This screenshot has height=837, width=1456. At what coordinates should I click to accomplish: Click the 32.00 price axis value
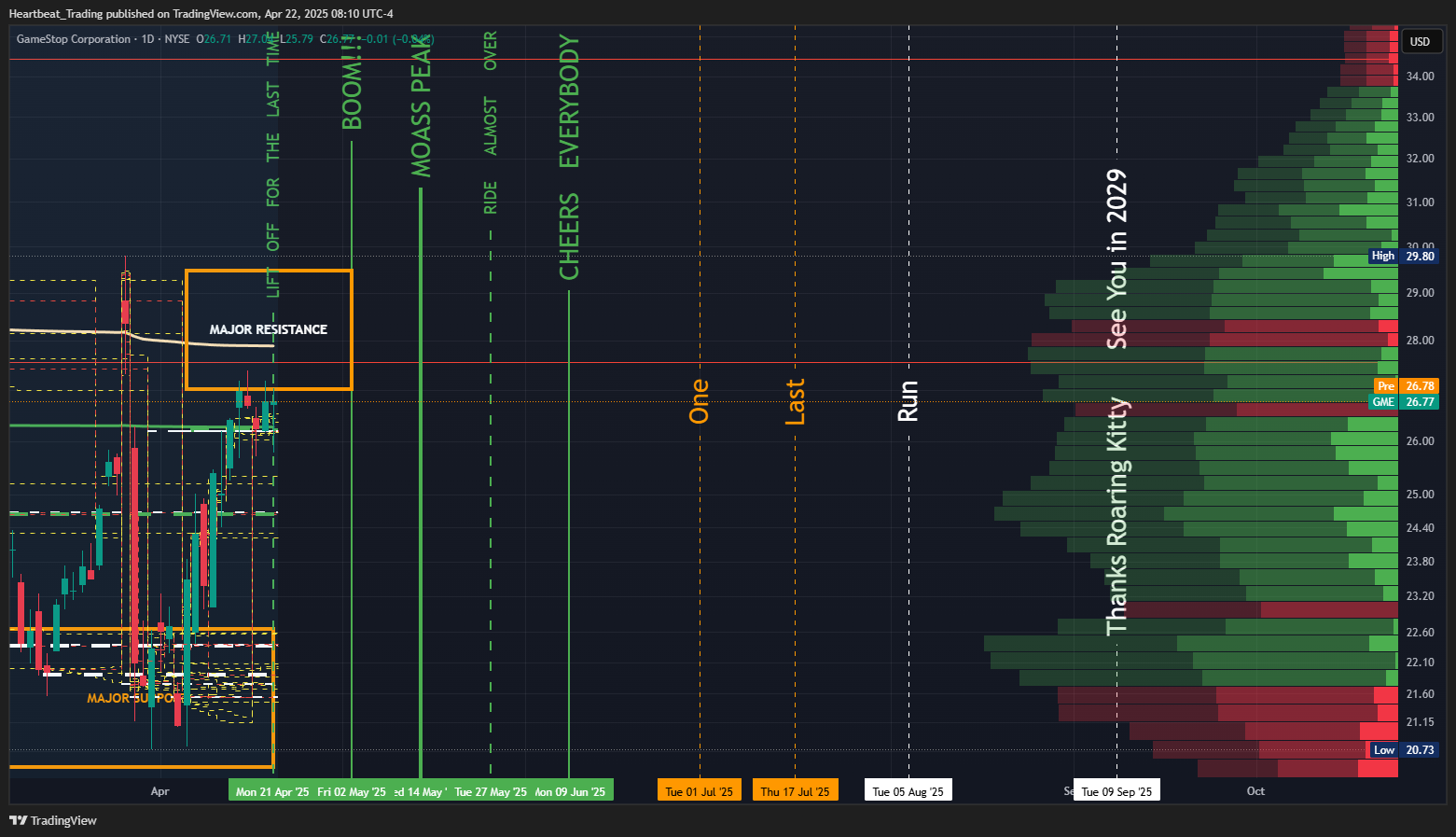coord(1421,159)
